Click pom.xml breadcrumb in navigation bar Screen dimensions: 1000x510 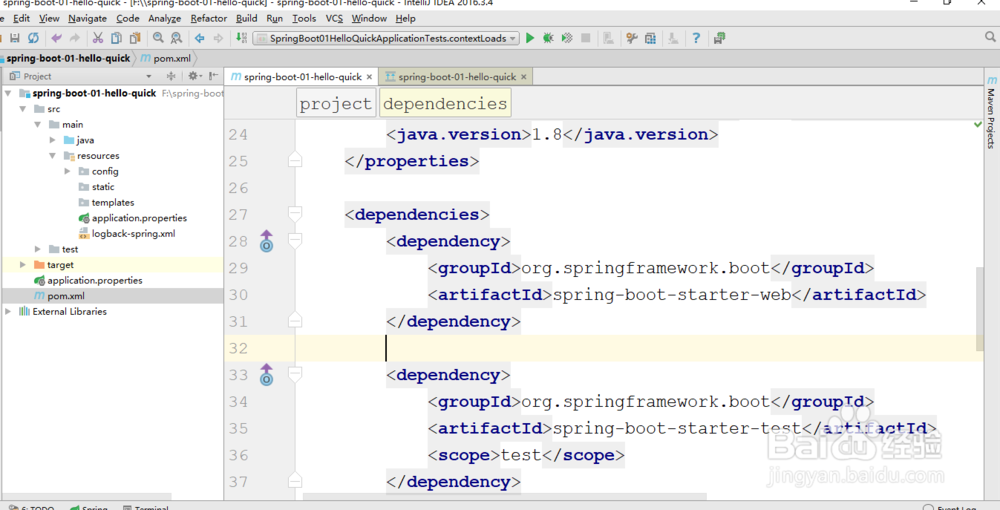click(166, 58)
